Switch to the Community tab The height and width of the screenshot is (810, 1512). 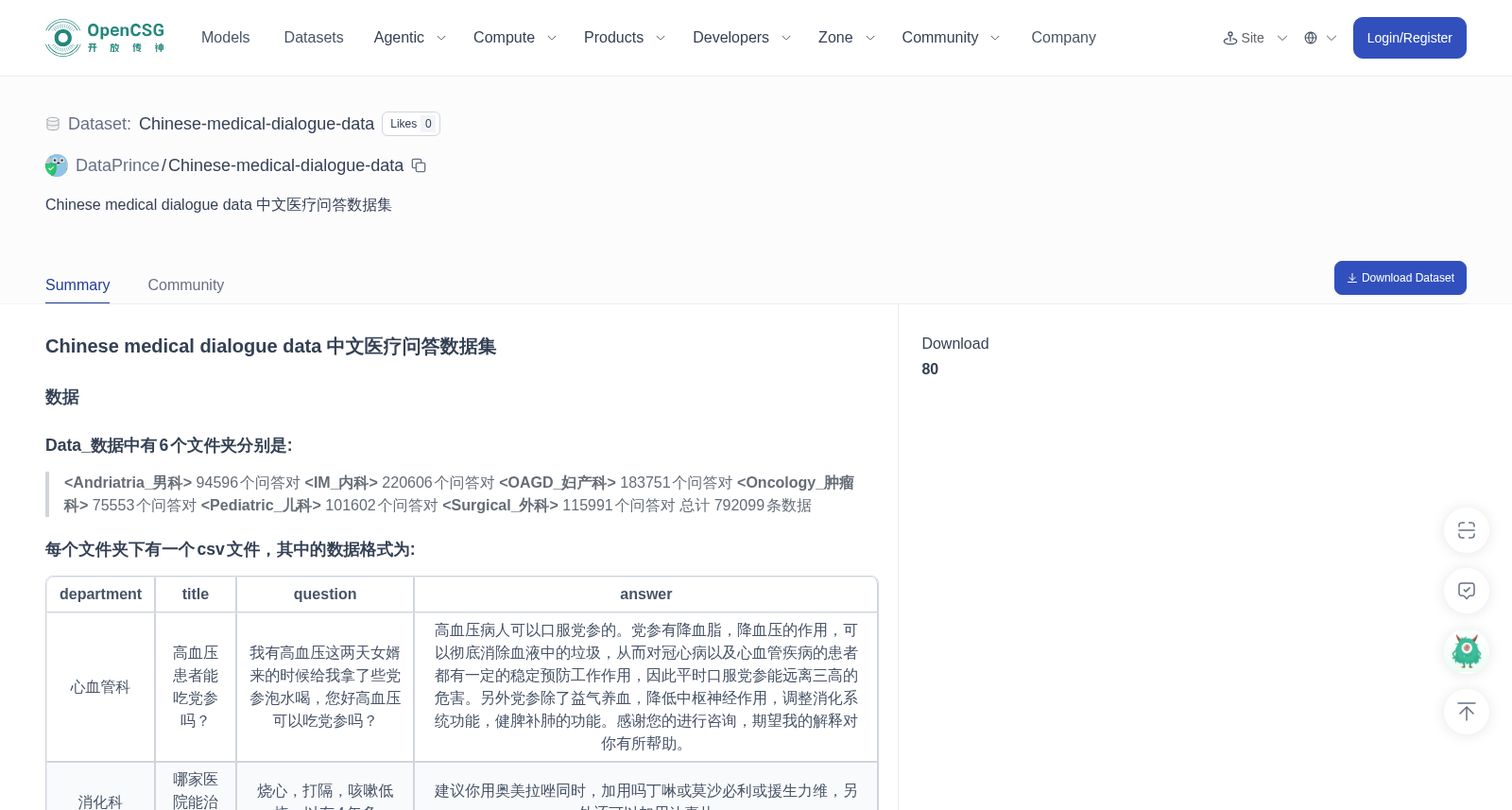186,285
